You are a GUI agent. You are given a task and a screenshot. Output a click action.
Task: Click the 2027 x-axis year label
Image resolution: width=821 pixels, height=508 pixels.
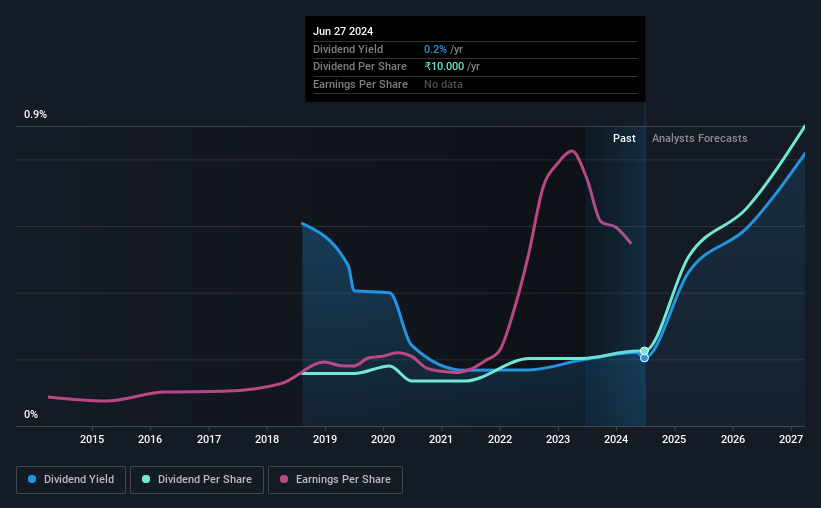pos(791,439)
